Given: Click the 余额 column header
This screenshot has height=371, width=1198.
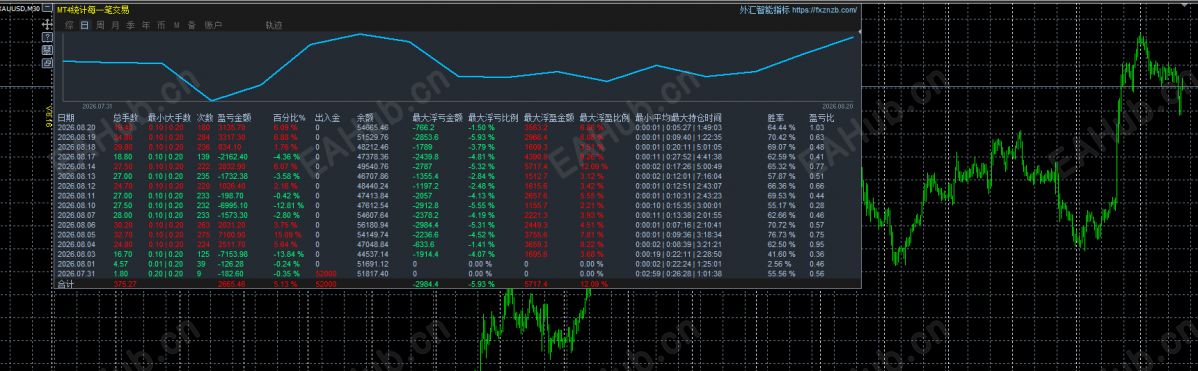Looking at the screenshot, I should click(x=365, y=118).
